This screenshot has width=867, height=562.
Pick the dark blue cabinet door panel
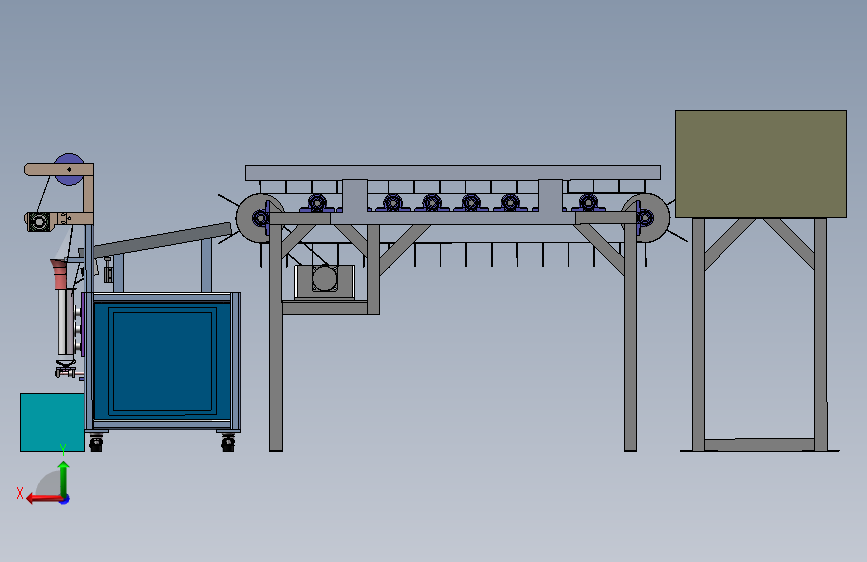pos(163,362)
